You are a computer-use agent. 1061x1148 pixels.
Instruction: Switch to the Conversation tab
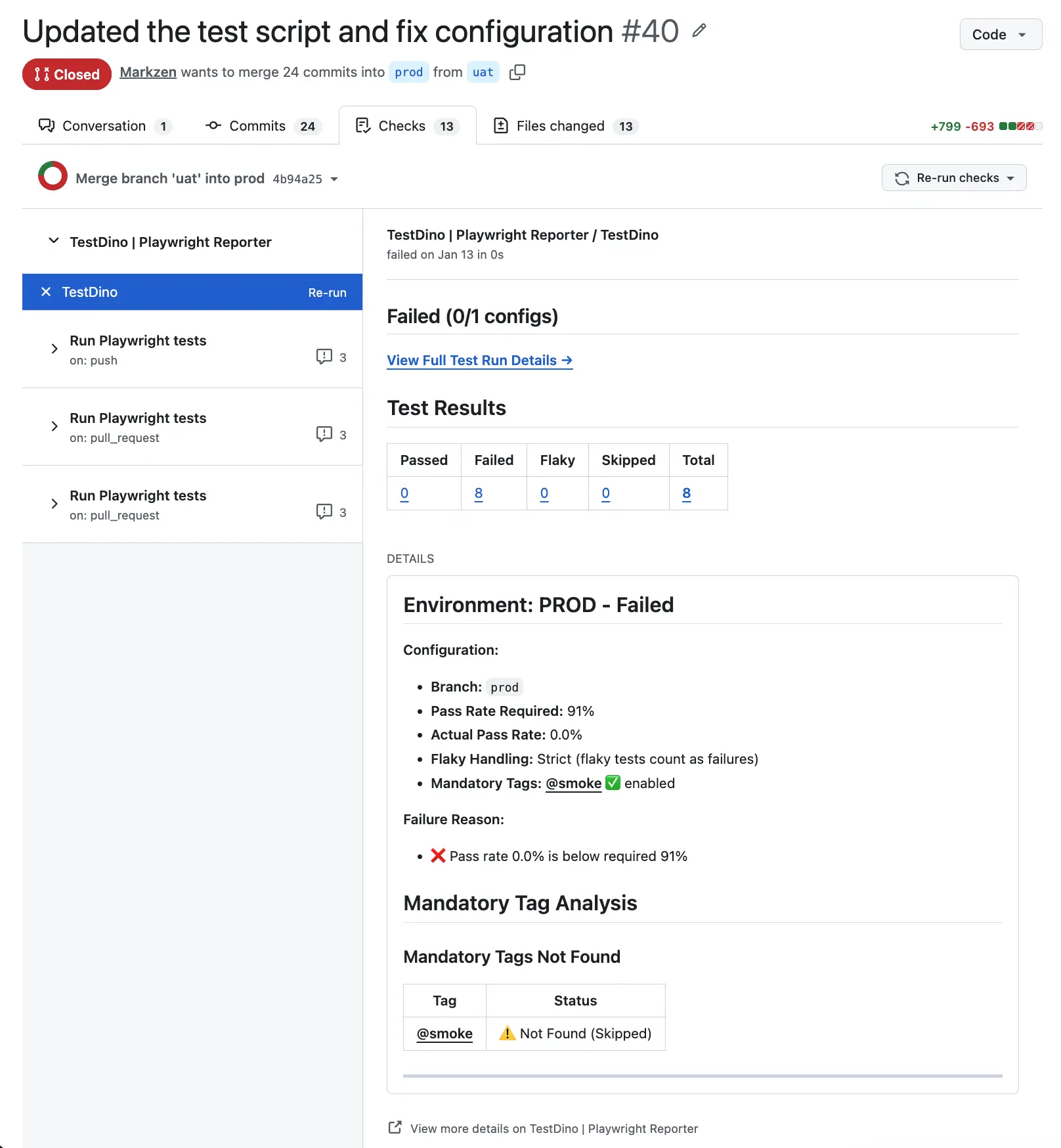pos(105,125)
